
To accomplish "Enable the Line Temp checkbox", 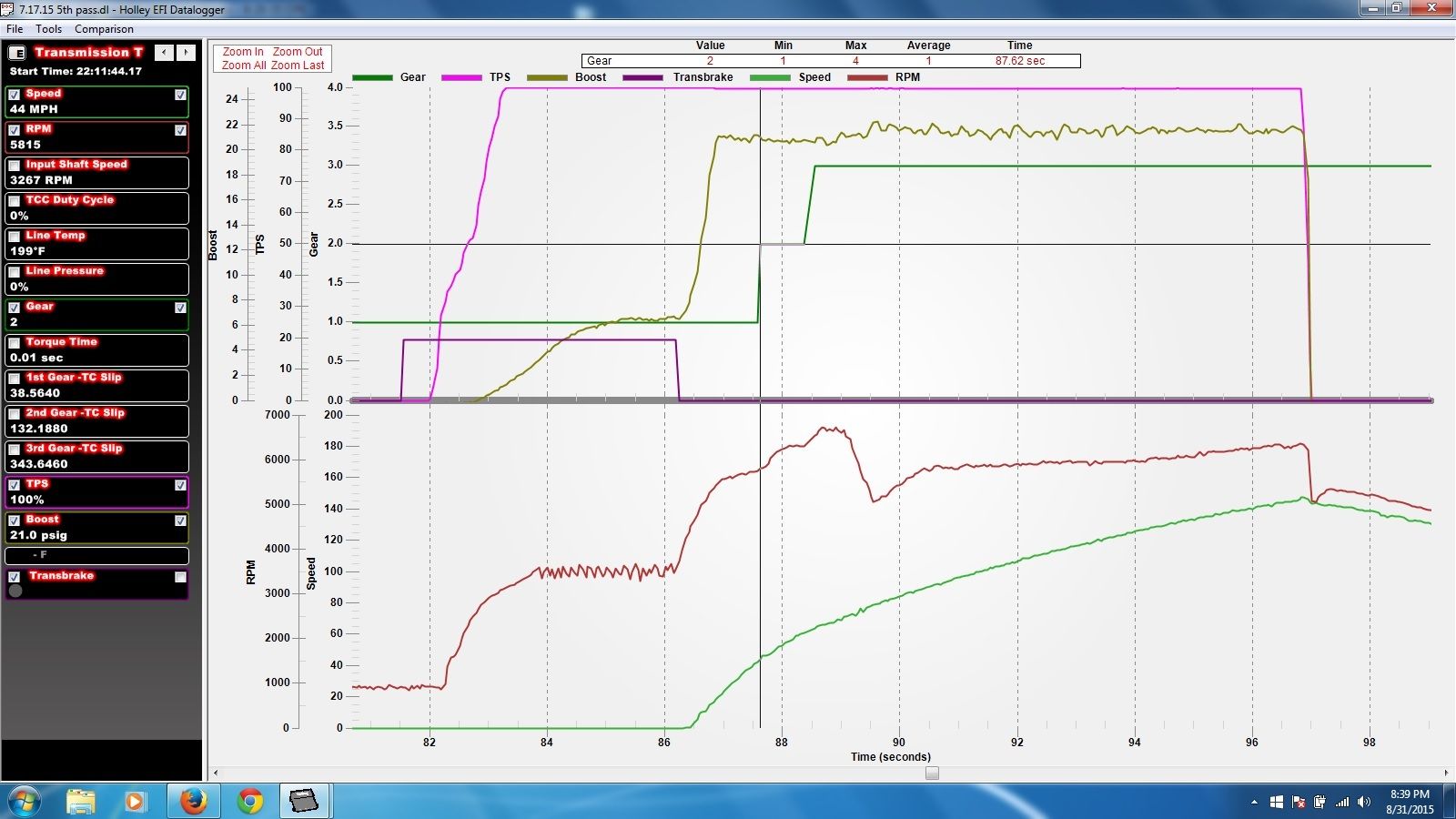I will [15, 237].
